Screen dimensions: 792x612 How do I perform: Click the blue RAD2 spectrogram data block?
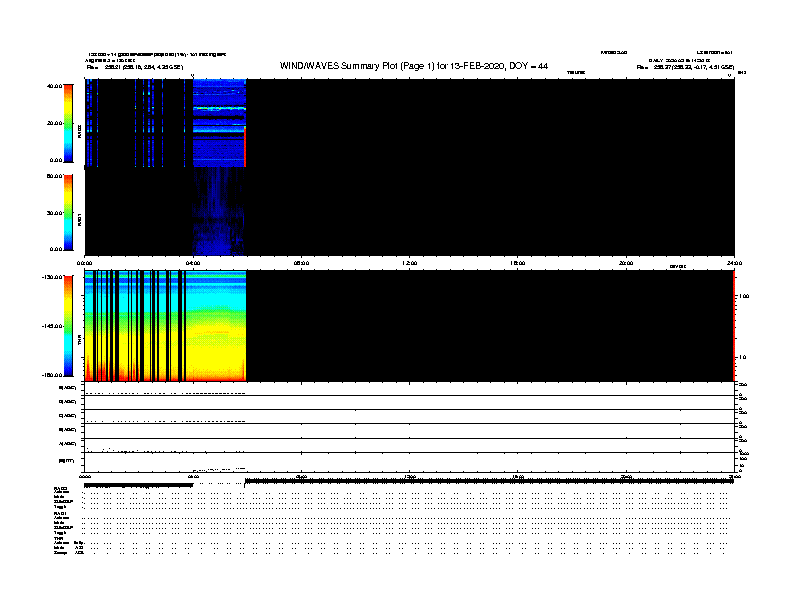click(219, 123)
